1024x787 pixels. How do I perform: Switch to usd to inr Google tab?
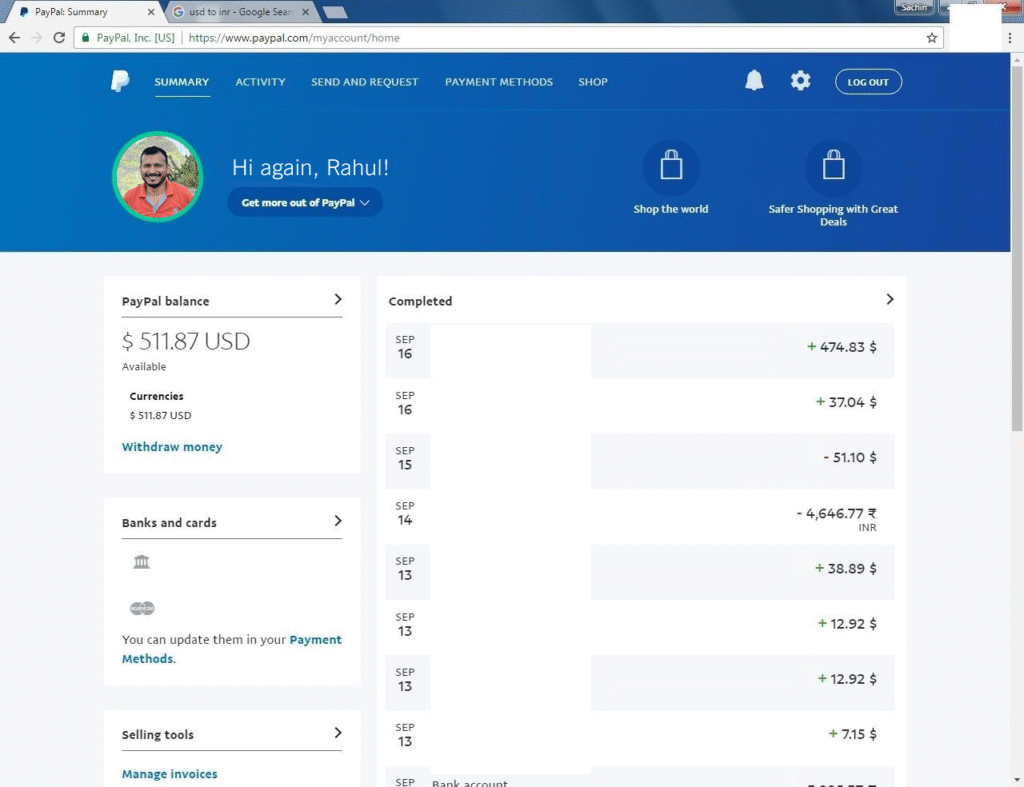click(240, 12)
